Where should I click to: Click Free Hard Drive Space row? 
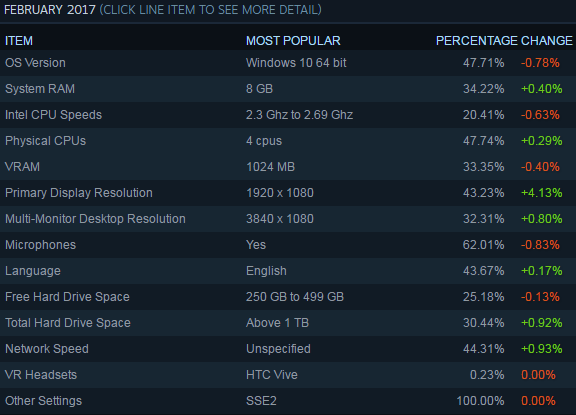coord(288,297)
